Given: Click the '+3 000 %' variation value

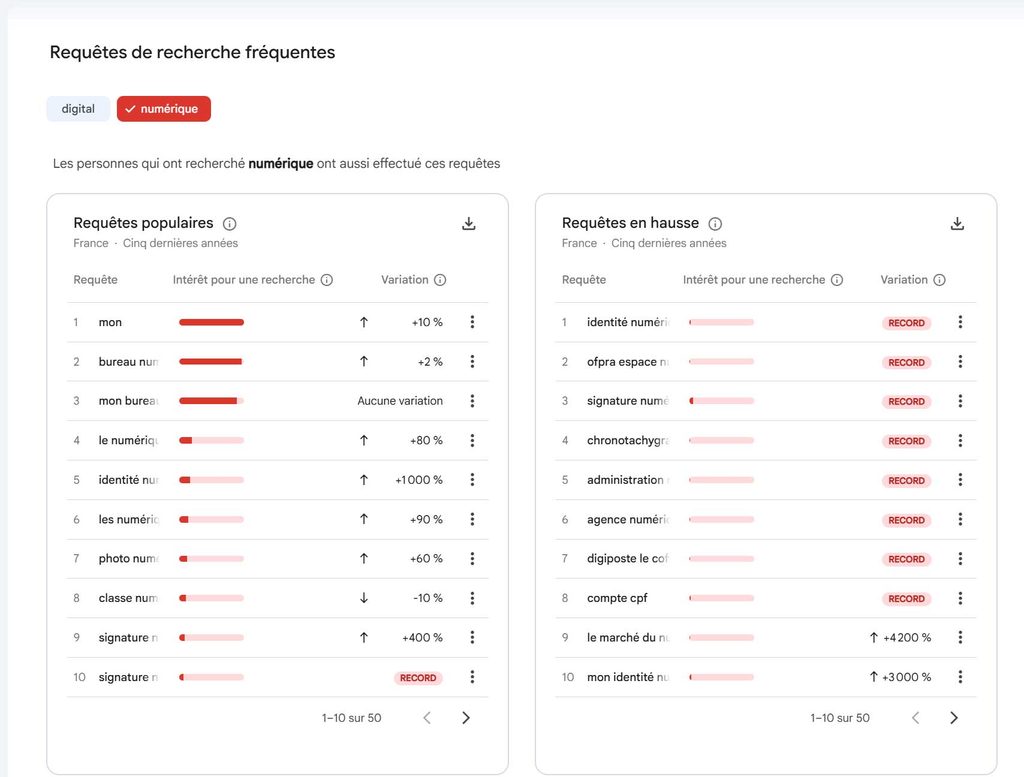Looking at the screenshot, I should (x=906, y=678).
